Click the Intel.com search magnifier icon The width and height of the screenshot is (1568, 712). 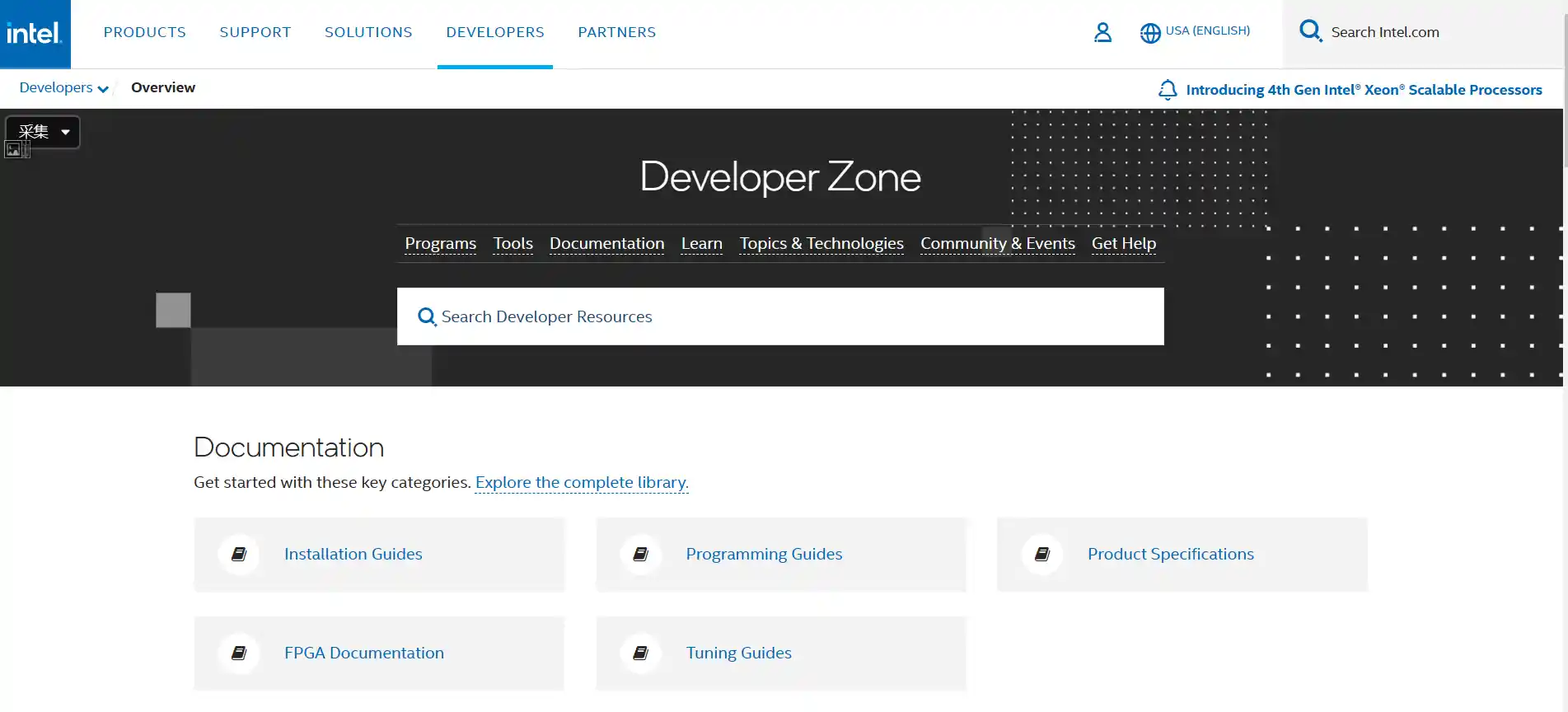click(1310, 31)
